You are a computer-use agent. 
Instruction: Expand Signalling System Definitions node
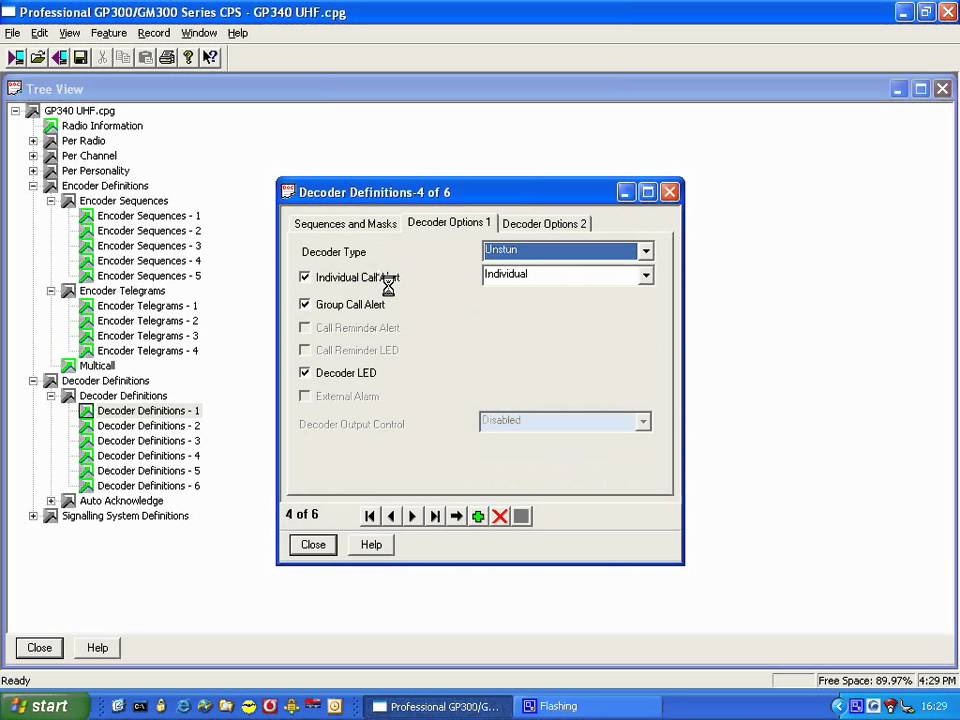pyautogui.click(x=33, y=516)
